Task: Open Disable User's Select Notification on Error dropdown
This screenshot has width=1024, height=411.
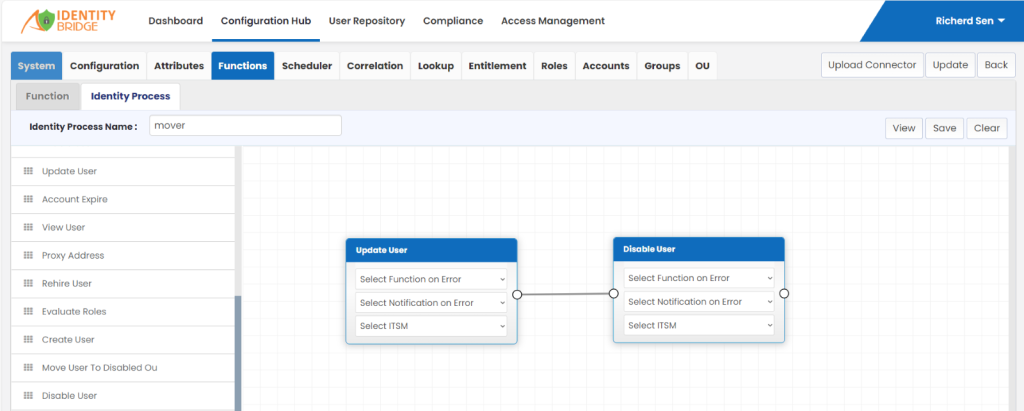Action: (699, 302)
